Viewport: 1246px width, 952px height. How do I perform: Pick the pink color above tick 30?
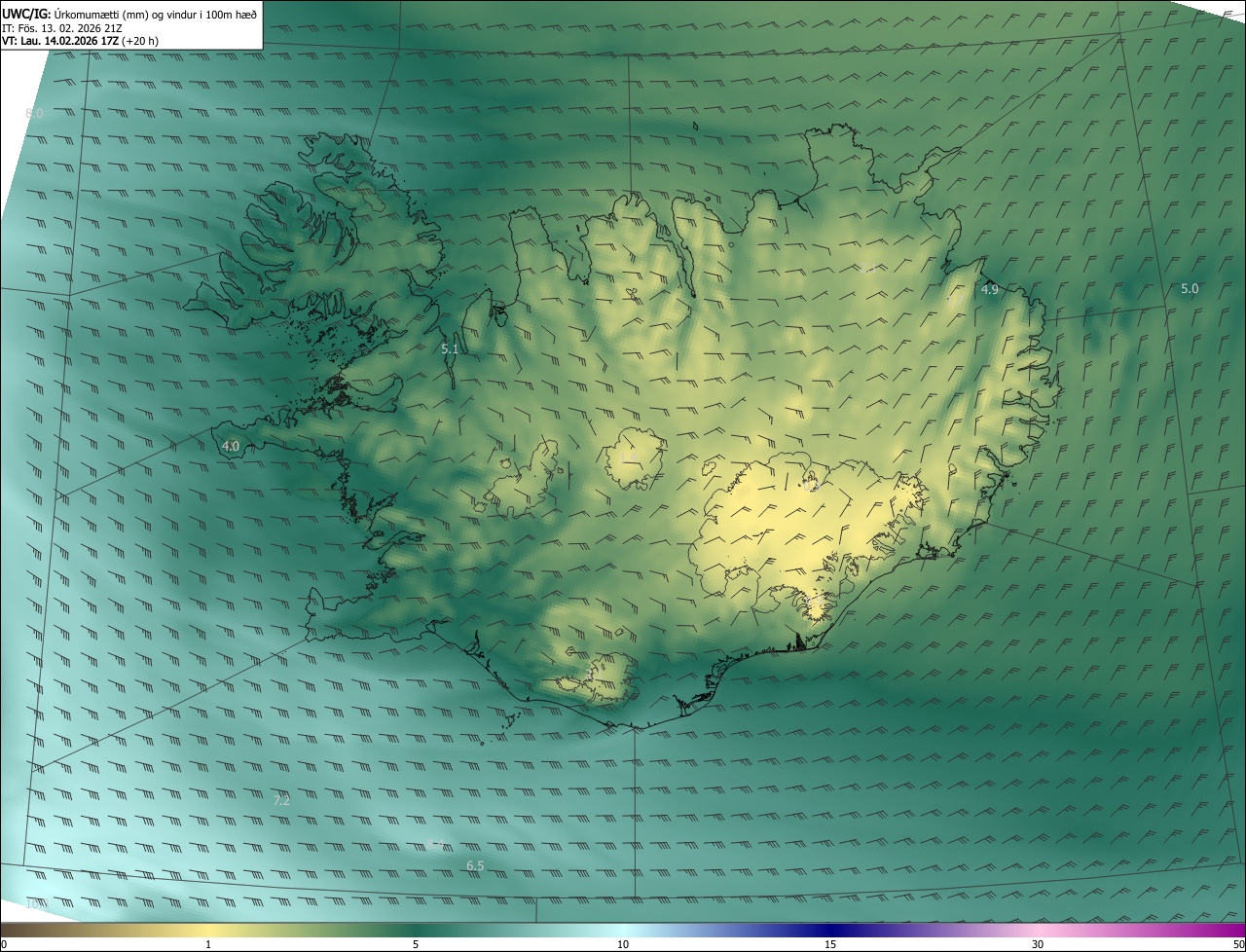[1038, 930]
